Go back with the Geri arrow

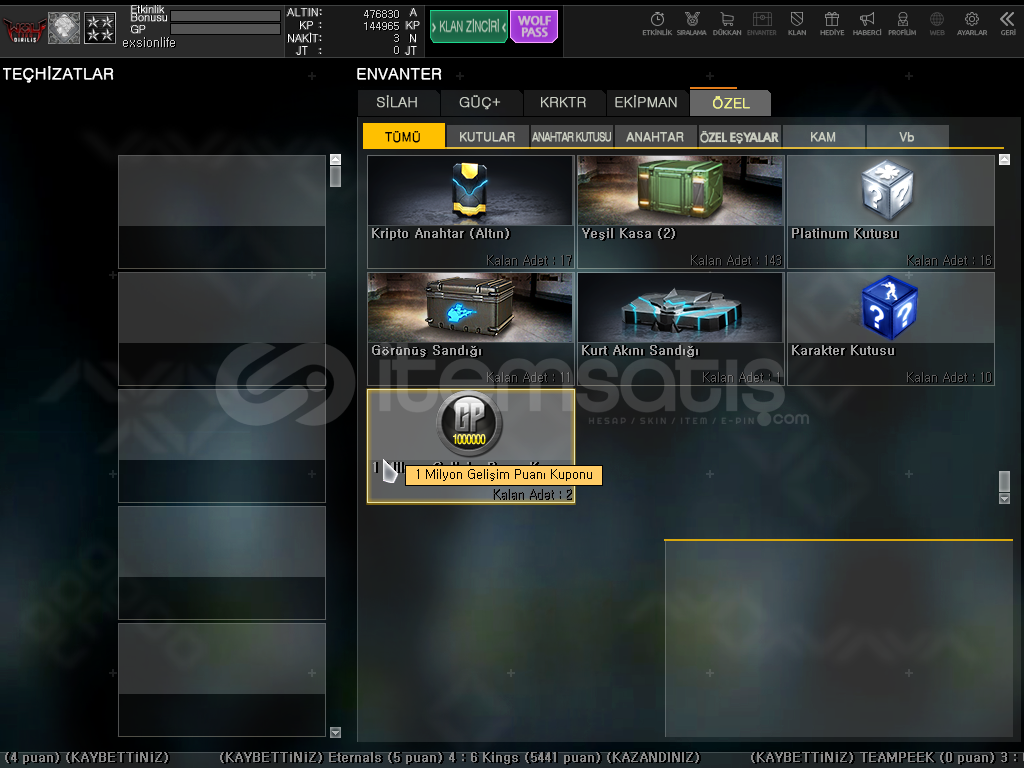point(1007,23)
